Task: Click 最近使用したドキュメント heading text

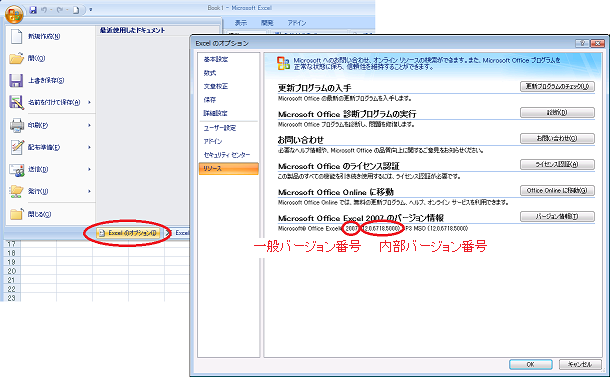Action: (x=133, y=30)
